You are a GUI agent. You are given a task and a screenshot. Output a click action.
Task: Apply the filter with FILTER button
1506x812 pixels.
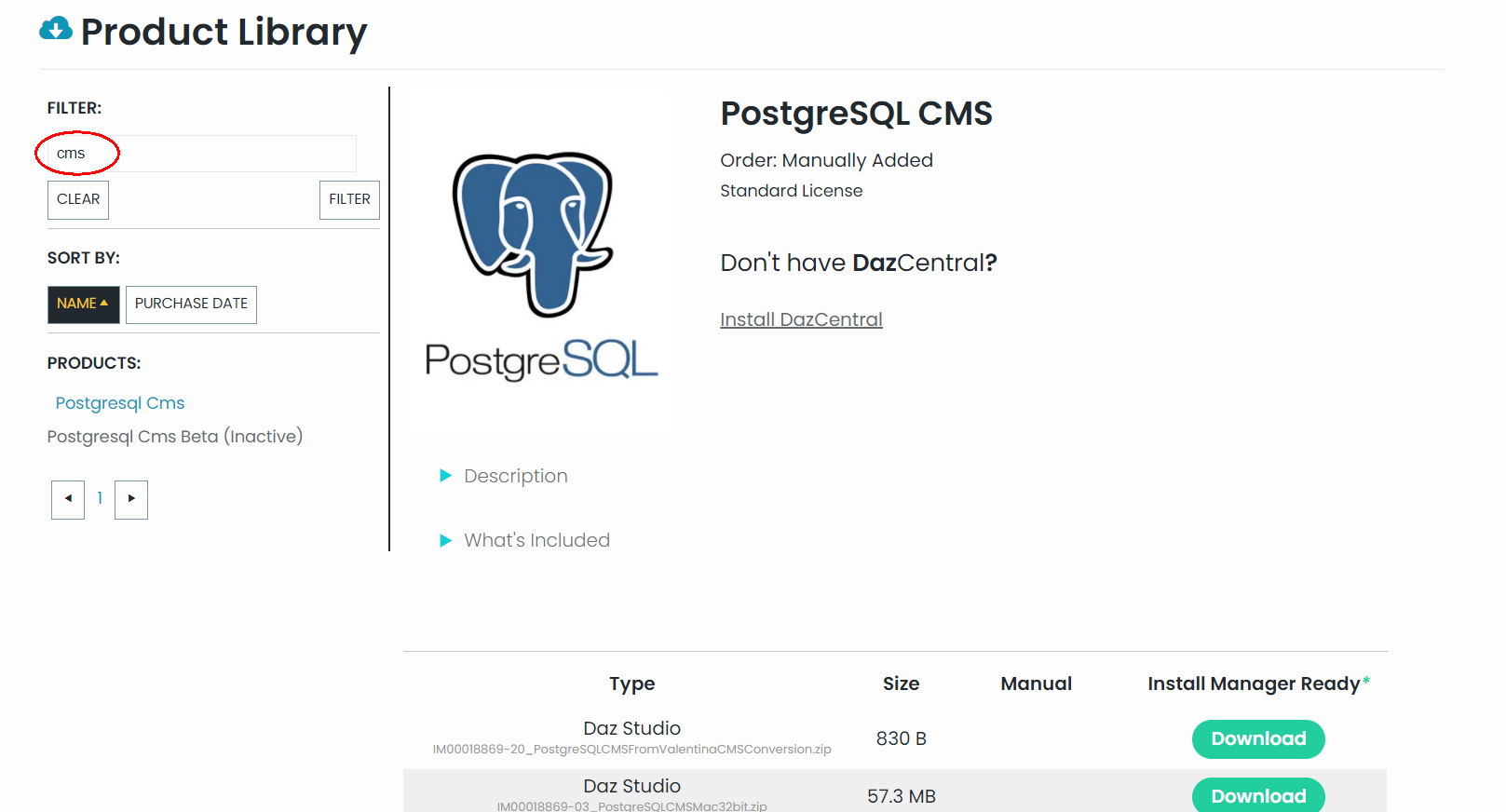tap(349, 199)
